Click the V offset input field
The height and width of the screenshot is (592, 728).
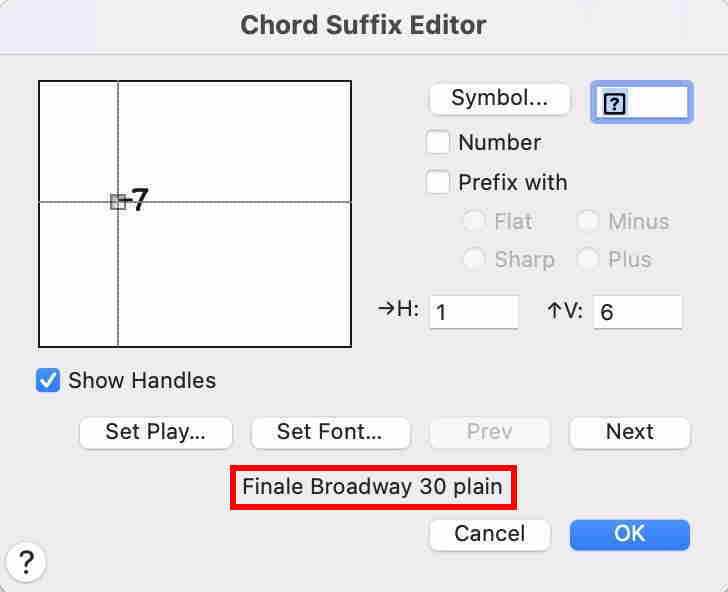[x=637, y=312]
